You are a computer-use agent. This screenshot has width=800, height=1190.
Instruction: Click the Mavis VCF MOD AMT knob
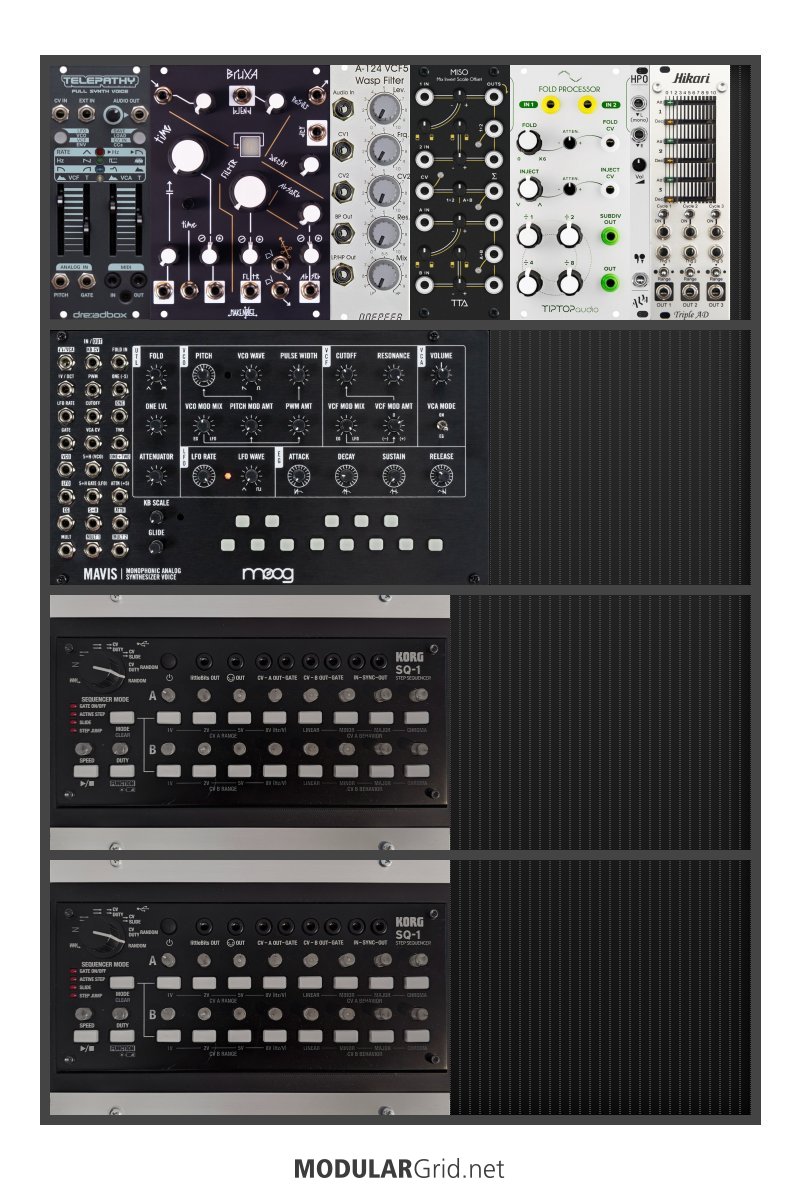pyautogui.click(x=393, y=426)
